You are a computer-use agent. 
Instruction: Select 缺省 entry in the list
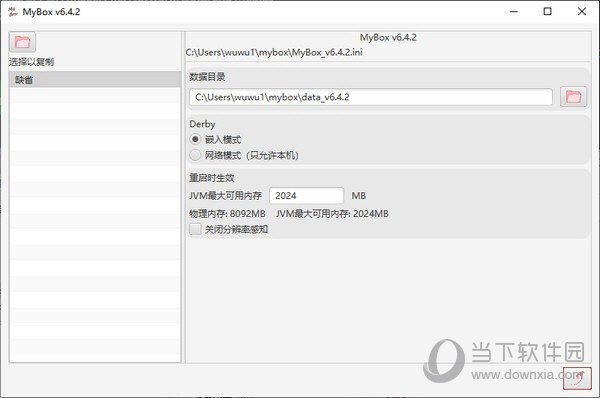(x=95, y=80)
